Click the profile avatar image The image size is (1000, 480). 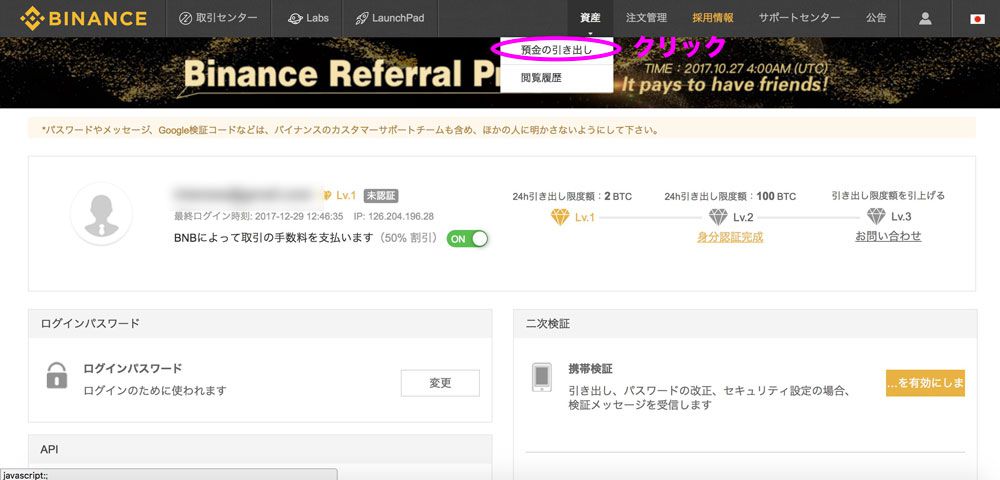tap(101, 214)
